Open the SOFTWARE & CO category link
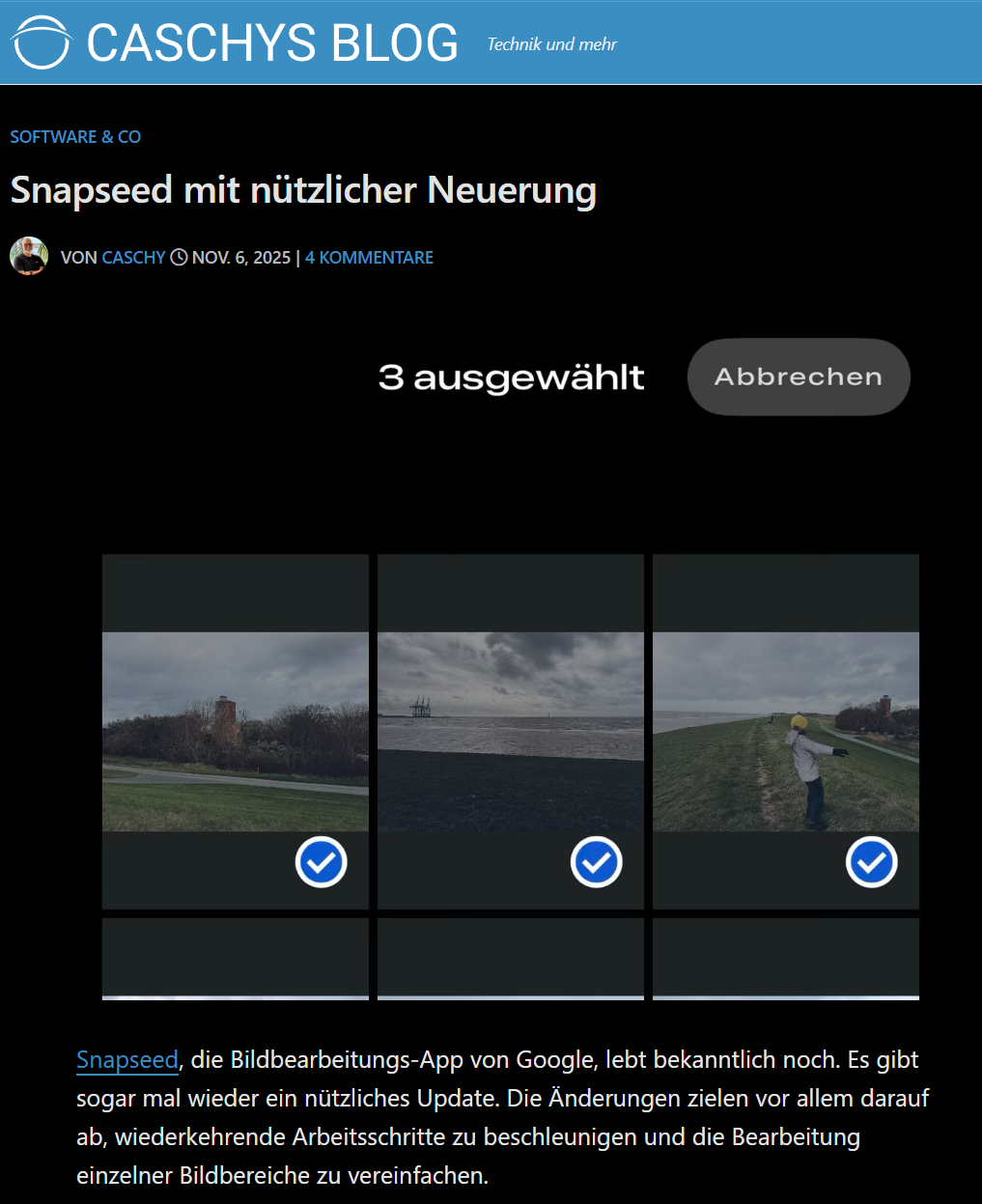This screenshot has width=982, height=1204. [x=75, y=137]
